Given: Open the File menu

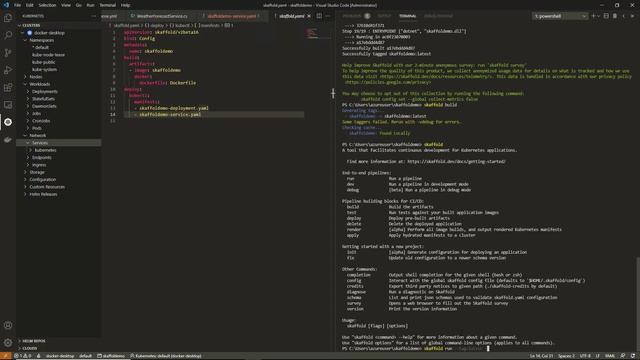Looking at the screenshot, I should (17, 5).
